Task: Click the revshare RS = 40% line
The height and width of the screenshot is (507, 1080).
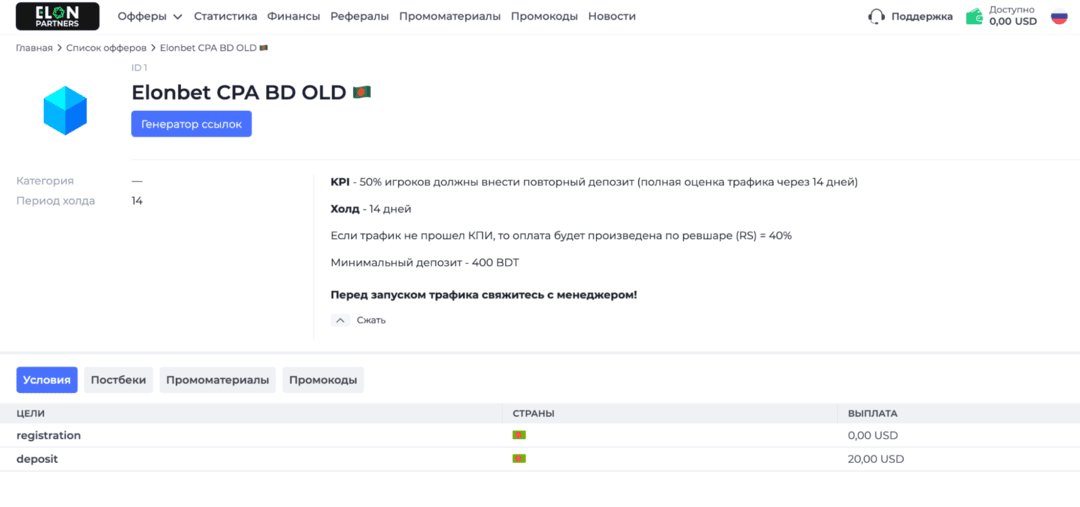Action: click(561, 236)
